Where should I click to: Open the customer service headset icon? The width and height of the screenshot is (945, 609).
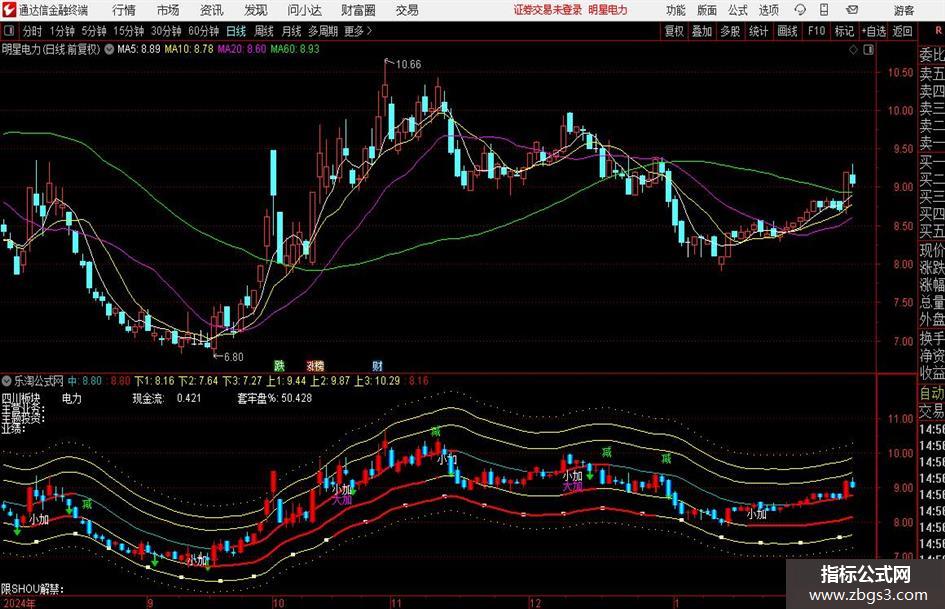[800, 10]
